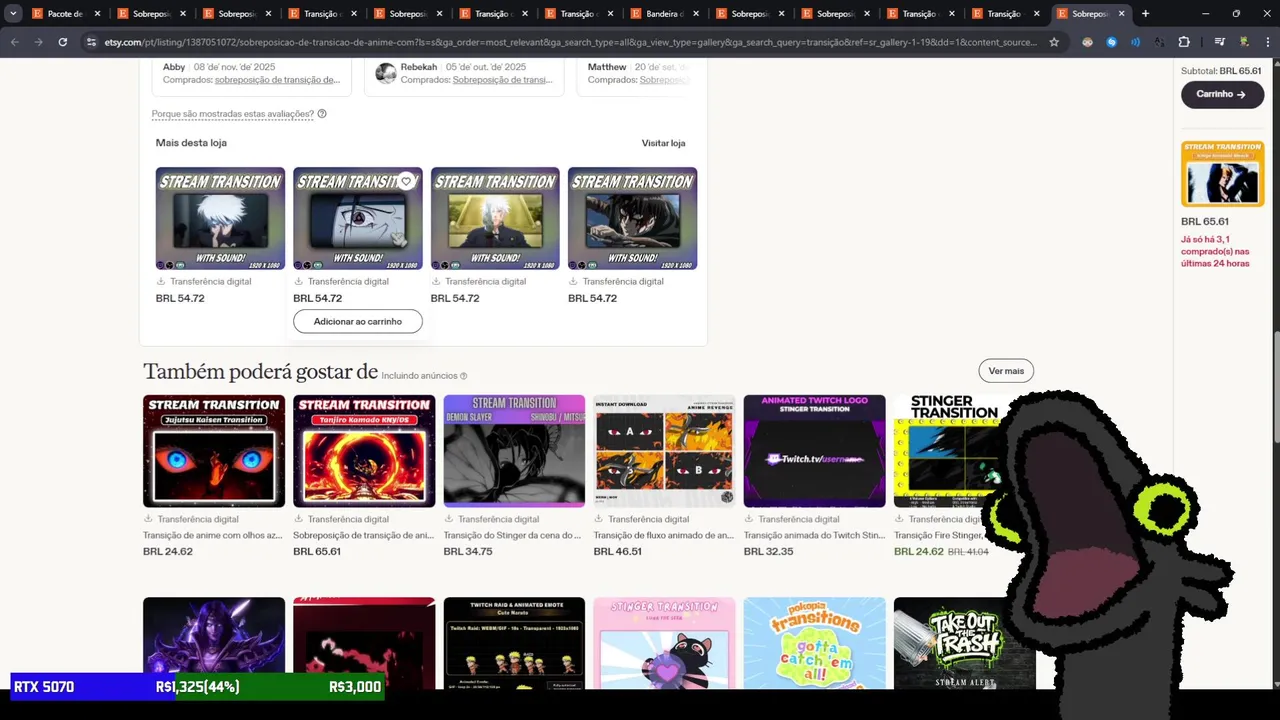Click the 'BRL 34.75' price text
Image resolution: width=1280 pixels, height=720 pixels.
pos(468,551)
